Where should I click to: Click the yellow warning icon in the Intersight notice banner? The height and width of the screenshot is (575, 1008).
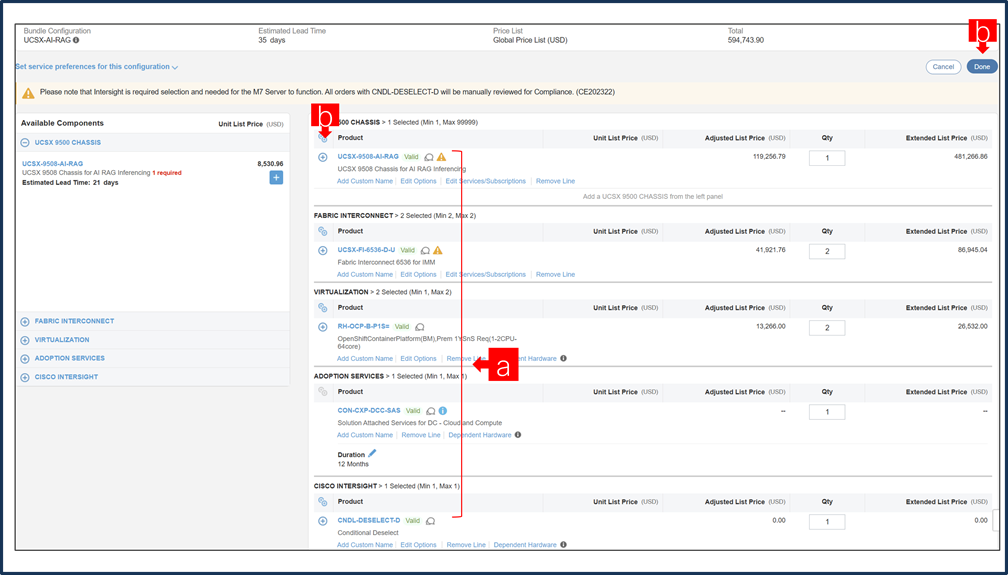tap(28, 93)
